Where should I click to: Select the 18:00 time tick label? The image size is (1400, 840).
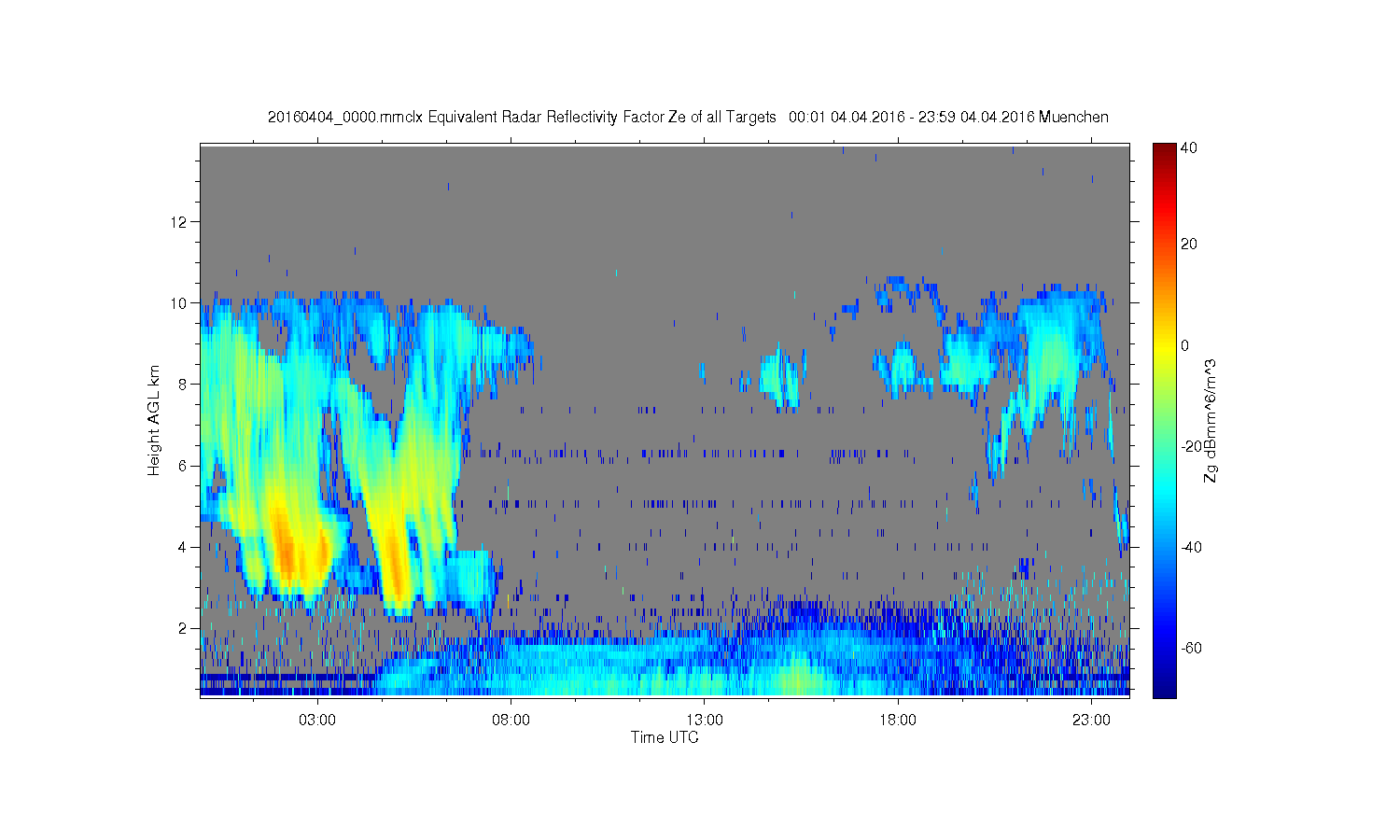898,721
